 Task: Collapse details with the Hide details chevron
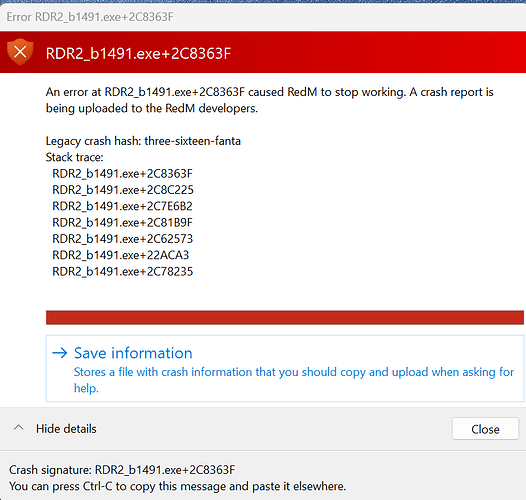[x=19, y=428]
